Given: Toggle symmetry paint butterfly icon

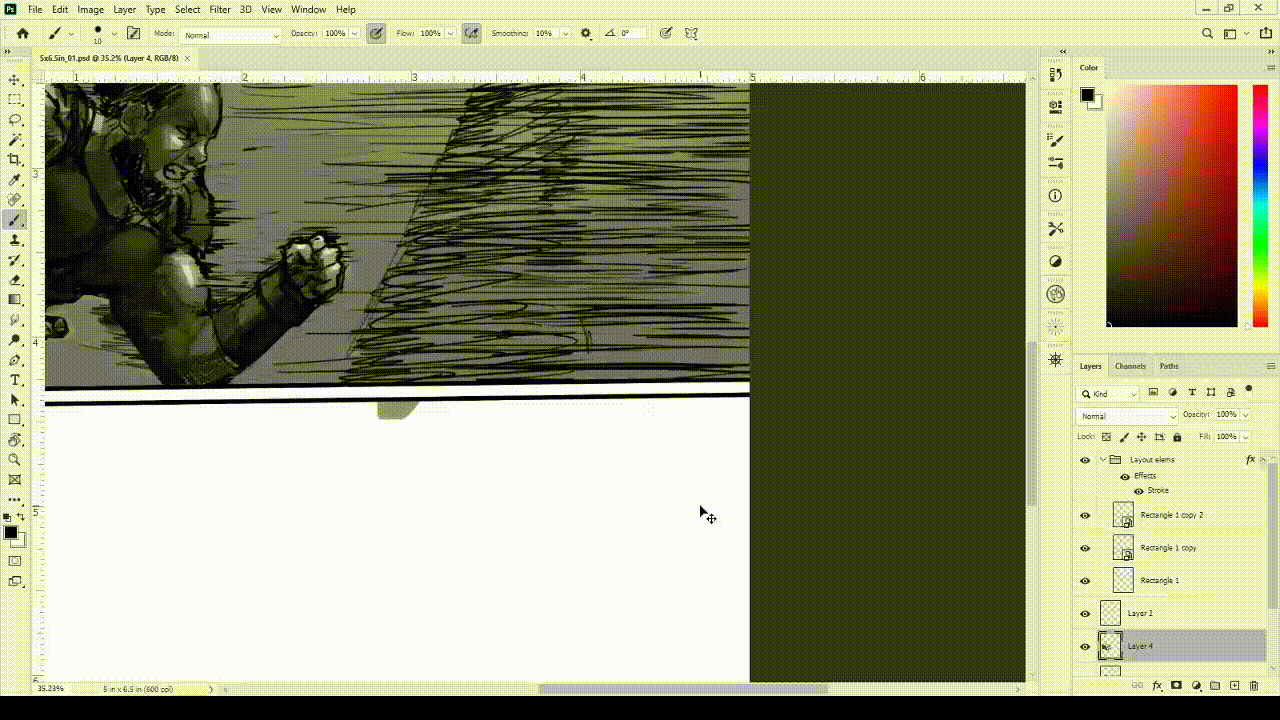Looking at the screenshot, I should tap(691, 33).
